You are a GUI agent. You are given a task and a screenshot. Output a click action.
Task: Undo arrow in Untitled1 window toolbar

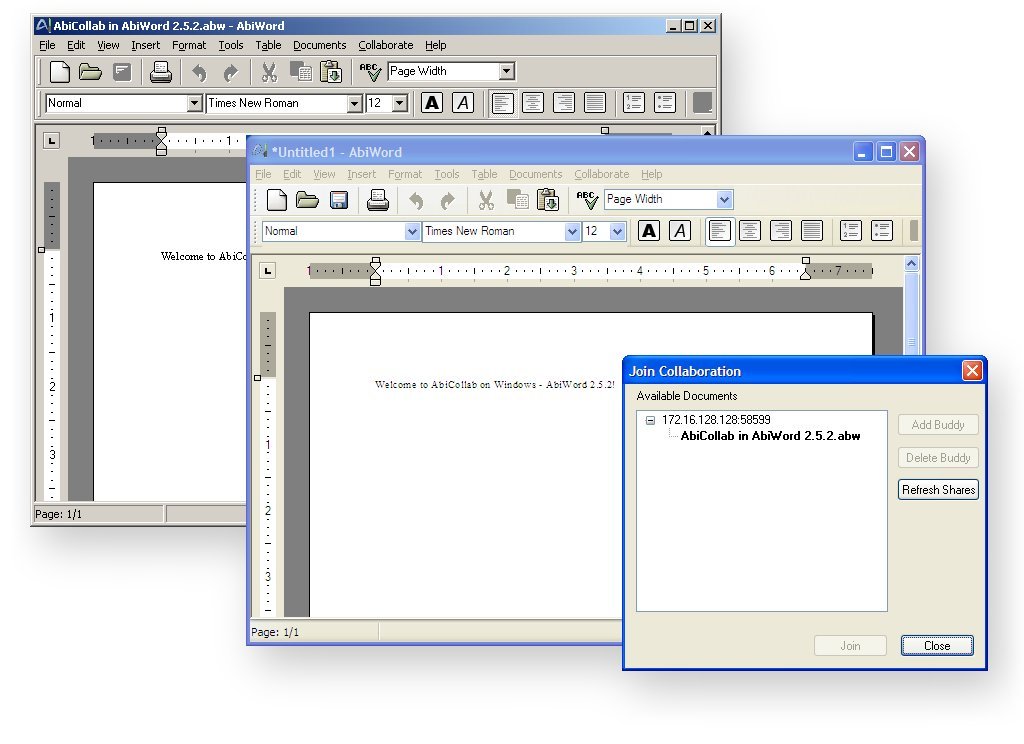pos(416,201)
